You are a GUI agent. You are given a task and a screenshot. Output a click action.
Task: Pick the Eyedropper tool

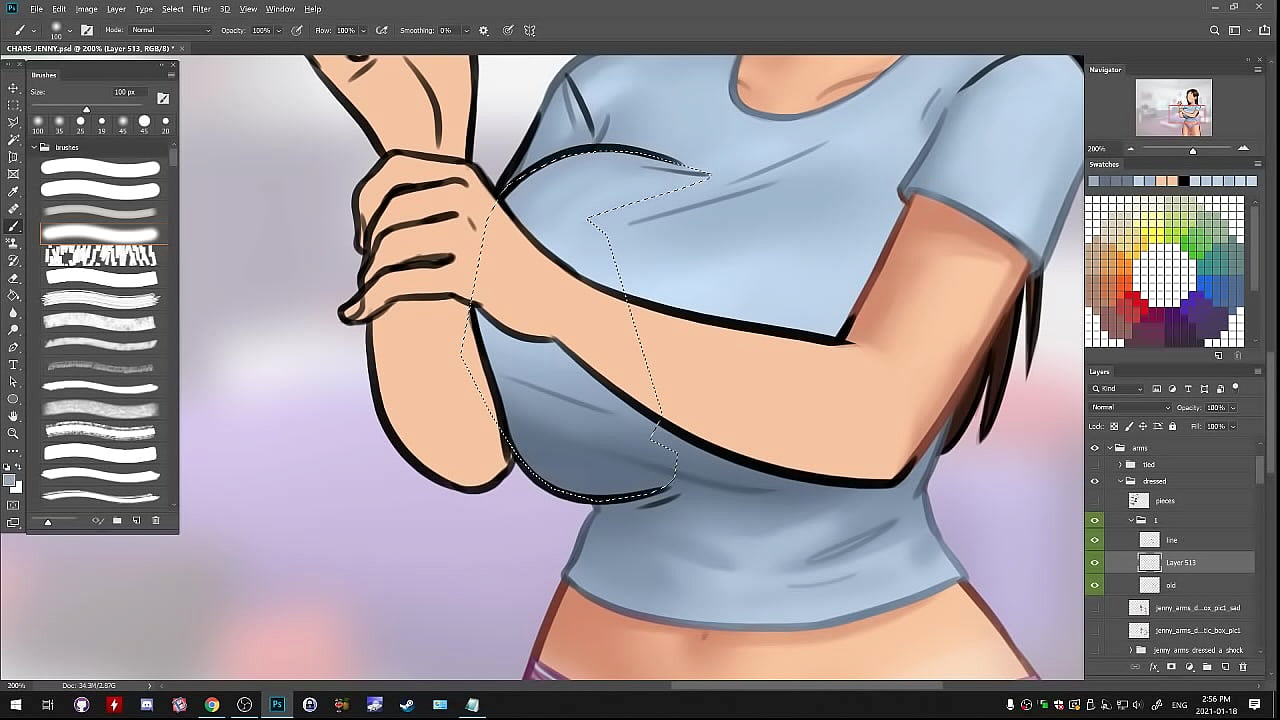click(13, 191)
